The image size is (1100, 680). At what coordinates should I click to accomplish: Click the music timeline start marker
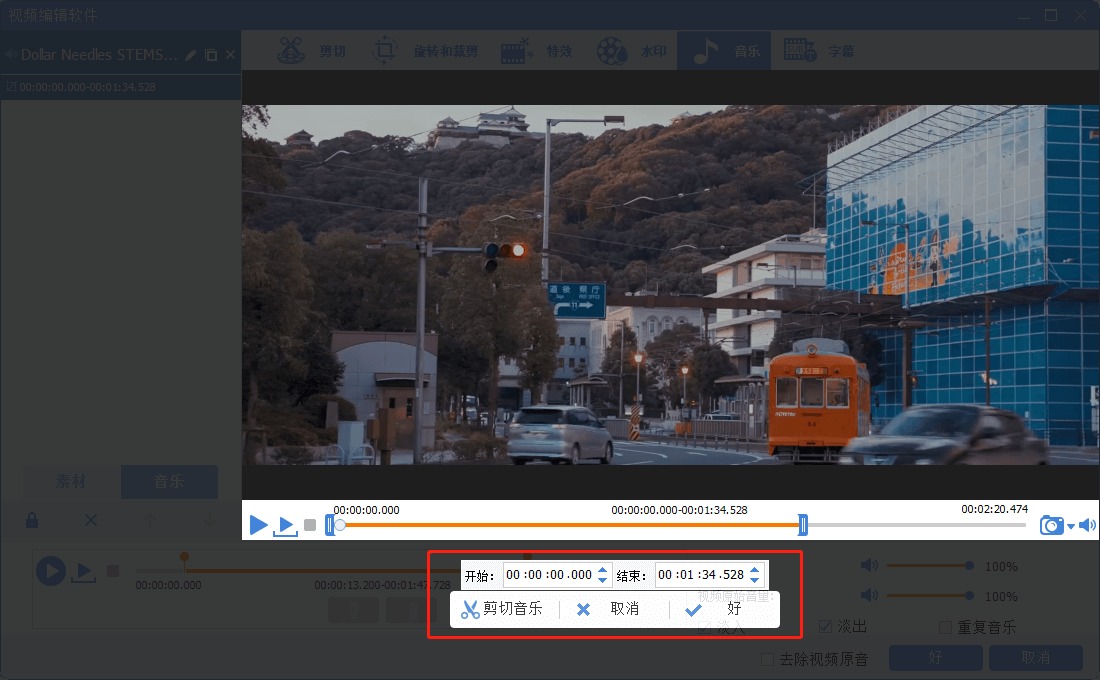click(185, 559)
